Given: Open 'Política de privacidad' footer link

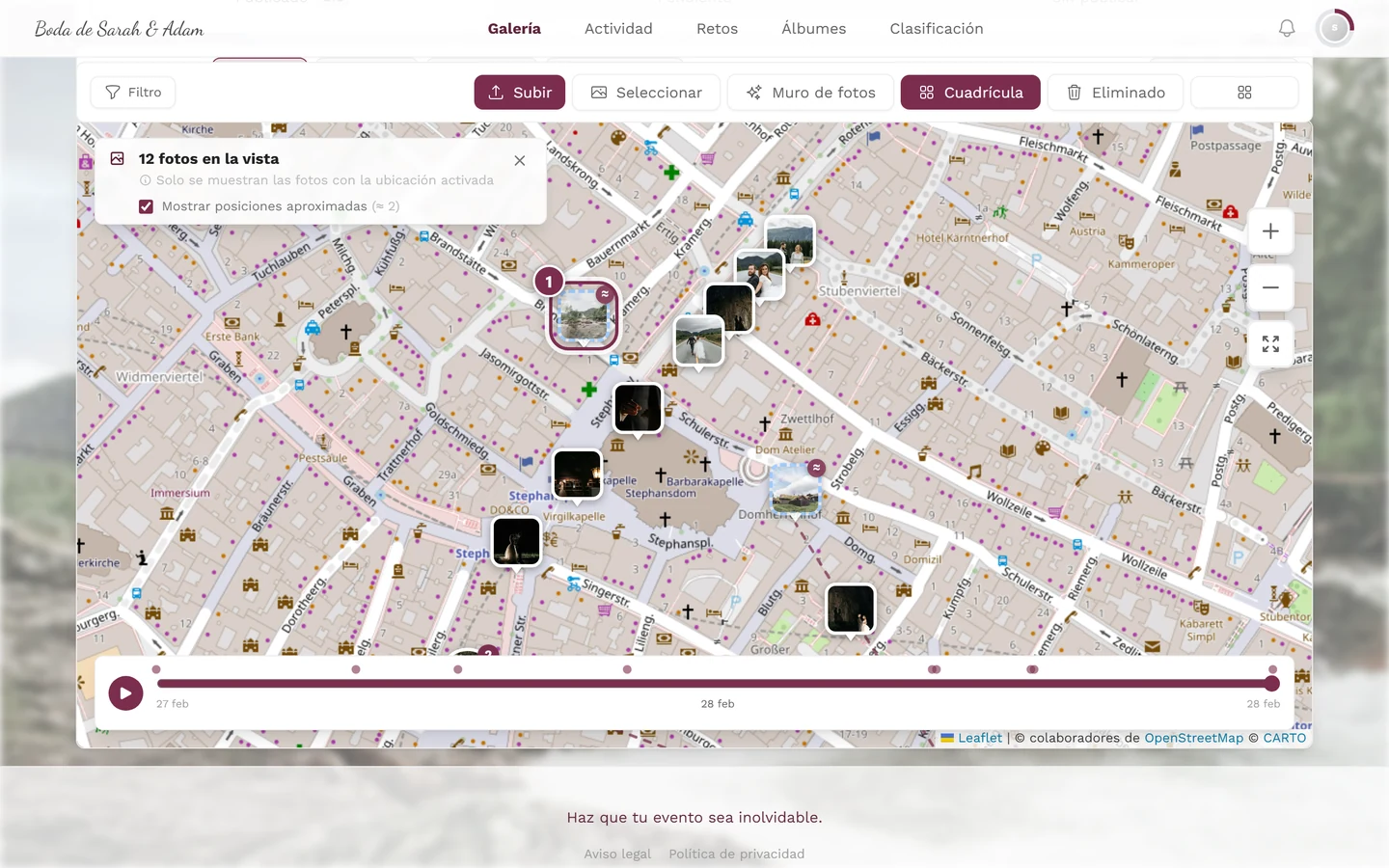Looking at the screenshot, I should click(737, 854).
